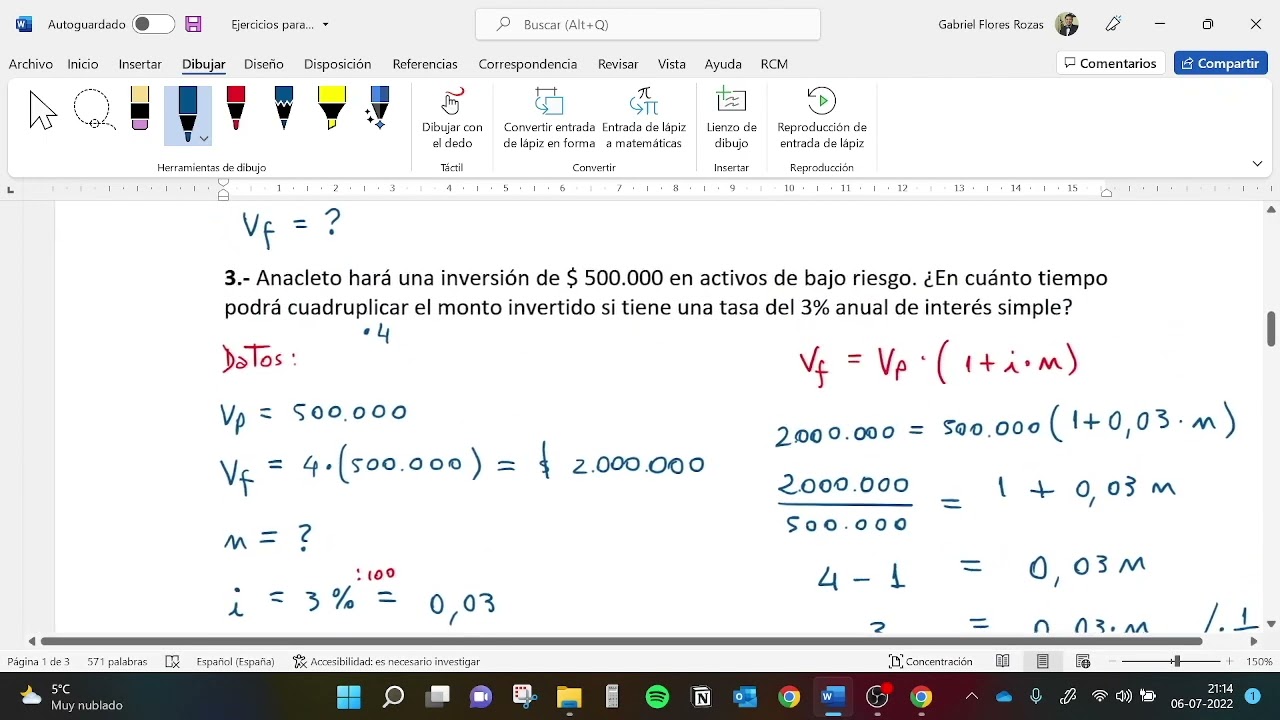Open weather widget 5°C Muy nublado
Screen dimensions: 1280x720
point(73,697)
